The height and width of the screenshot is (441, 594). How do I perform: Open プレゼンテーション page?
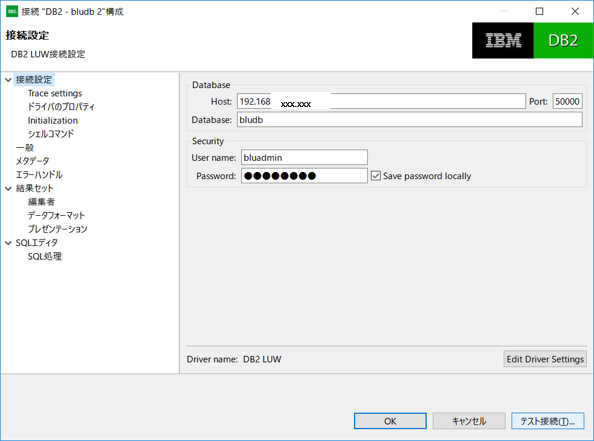pos(57,229)
